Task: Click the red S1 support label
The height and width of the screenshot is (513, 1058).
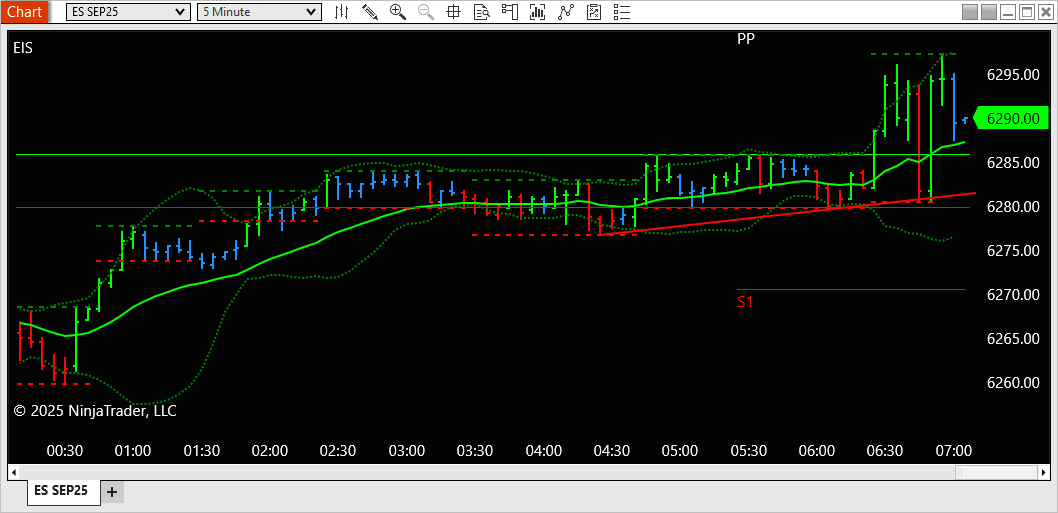Action: 744,302
